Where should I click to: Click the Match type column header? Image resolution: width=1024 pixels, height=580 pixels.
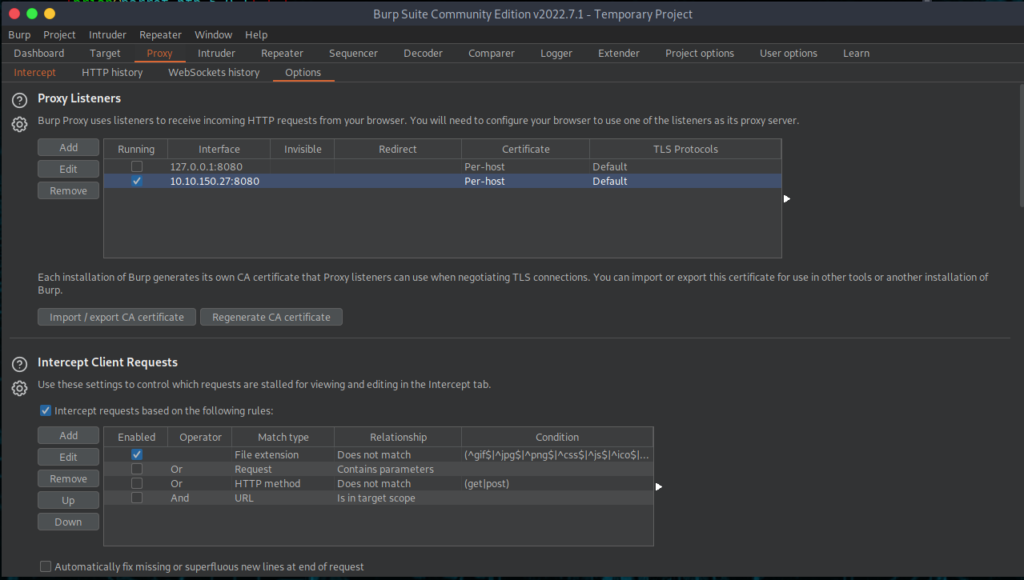283,437
